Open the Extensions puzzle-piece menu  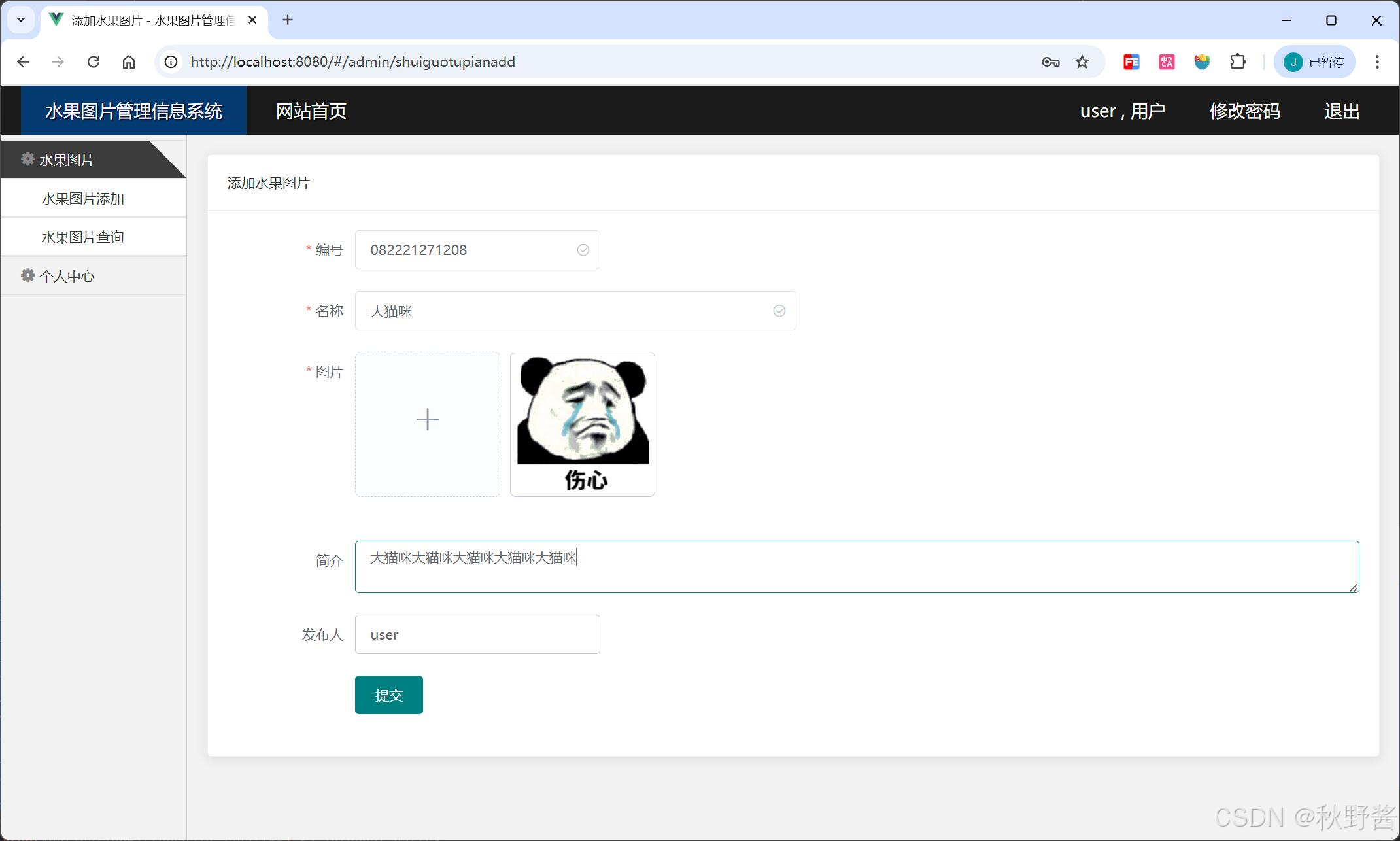[x=1237, y=62]
